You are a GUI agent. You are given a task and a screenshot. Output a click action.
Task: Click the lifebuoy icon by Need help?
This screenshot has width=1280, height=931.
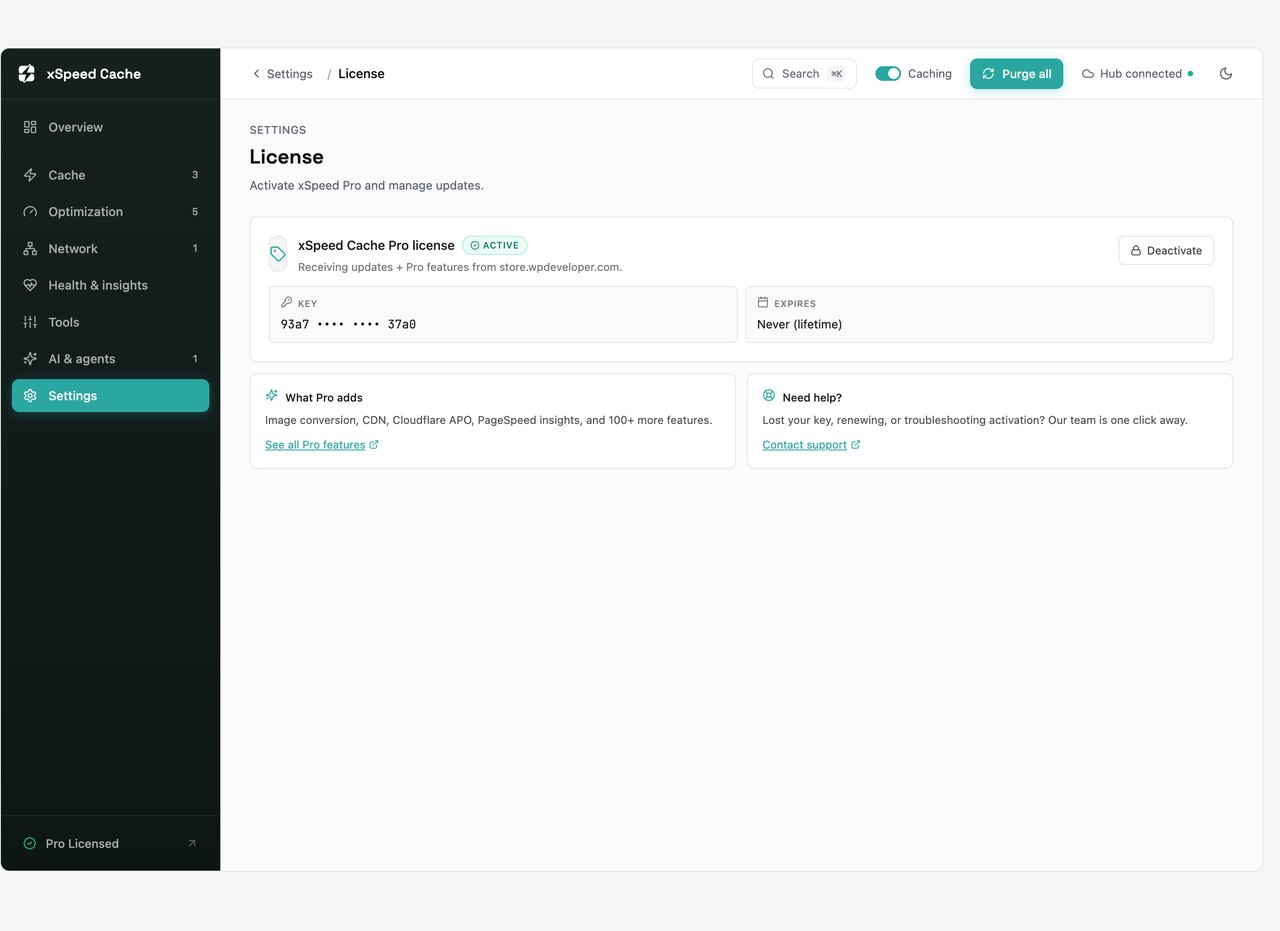(769, 396)
